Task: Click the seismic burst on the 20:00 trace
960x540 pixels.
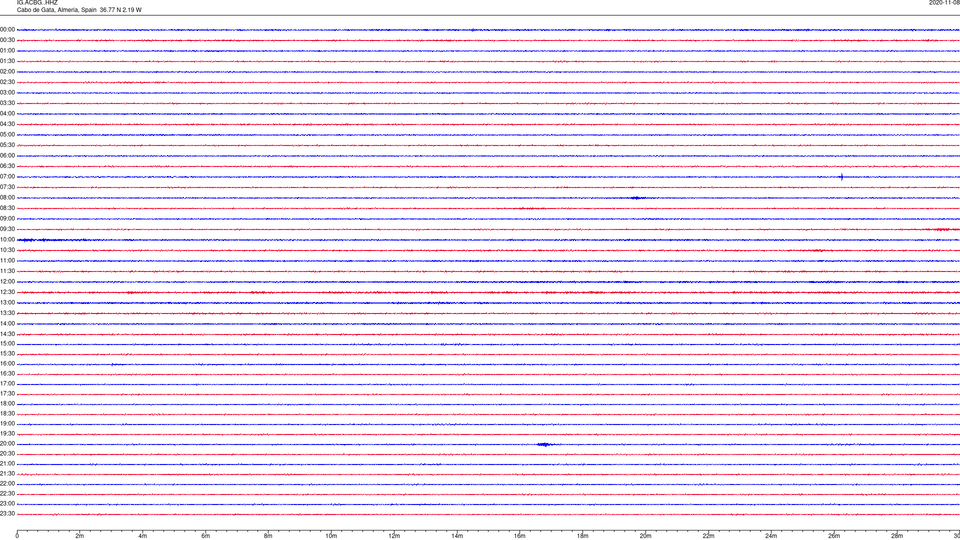Action: (x=545, y=444)
